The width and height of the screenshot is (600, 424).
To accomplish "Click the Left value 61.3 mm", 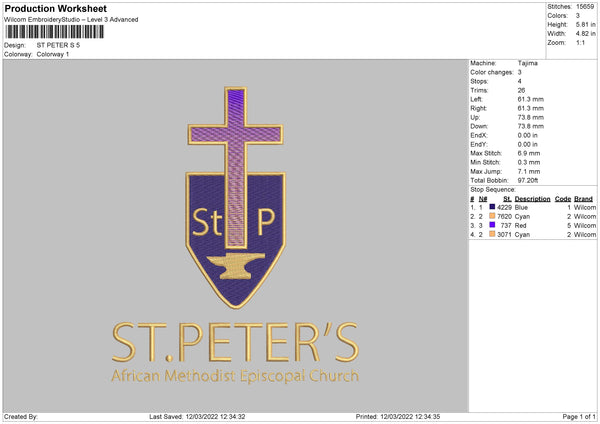I will point(530,99).
